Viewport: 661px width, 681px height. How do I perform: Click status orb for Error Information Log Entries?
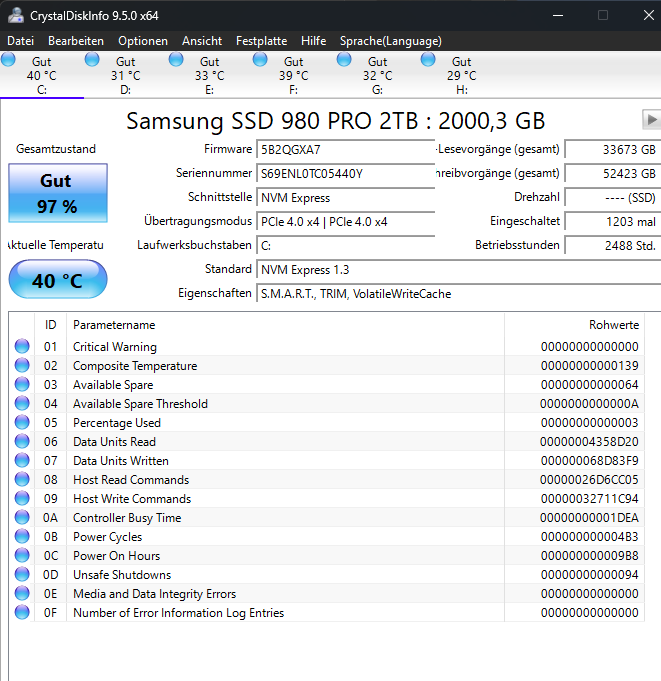pyautogui.click(x=22, y=612)
